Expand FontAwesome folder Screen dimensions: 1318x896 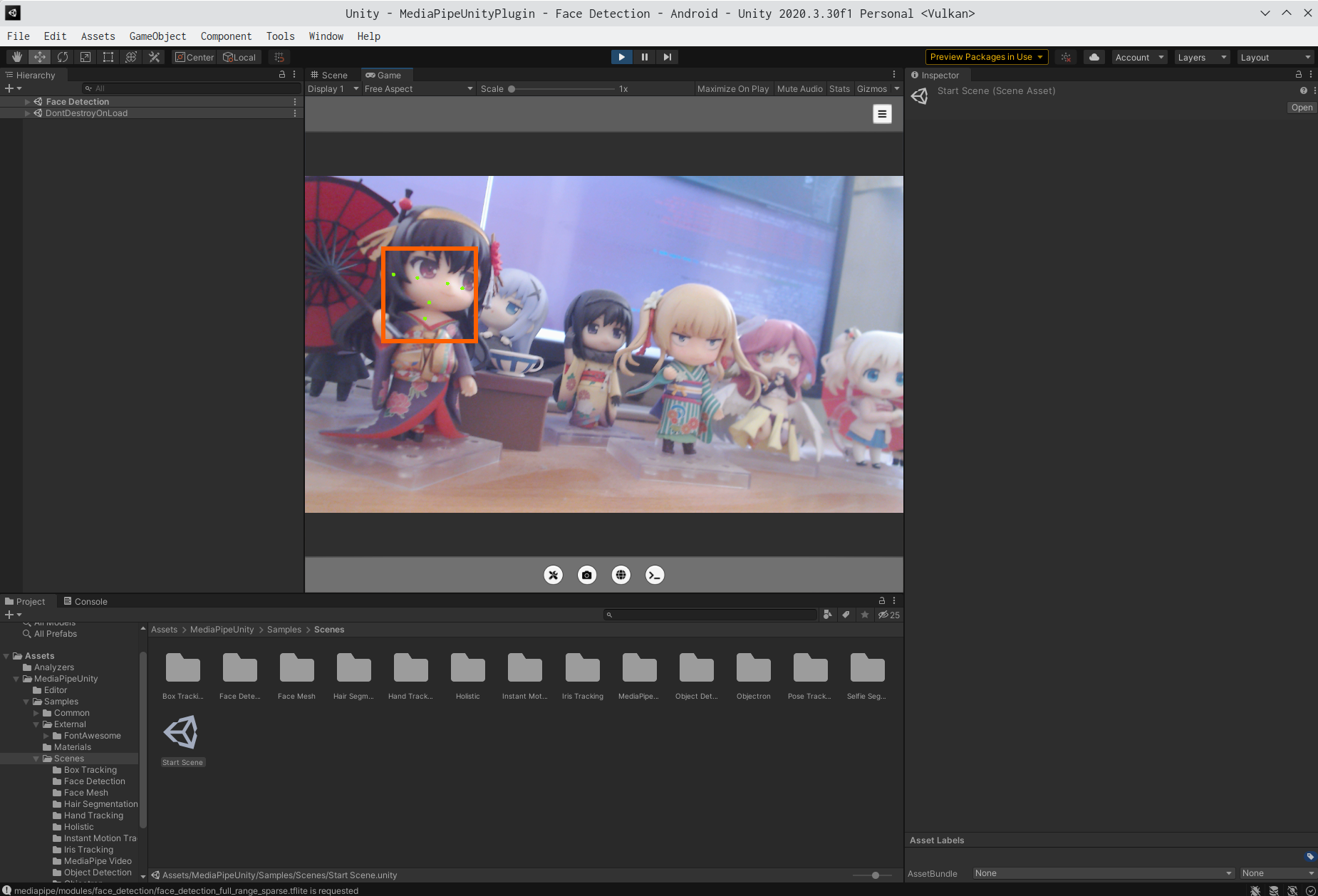pyautogui.click(x=46, y=736)
